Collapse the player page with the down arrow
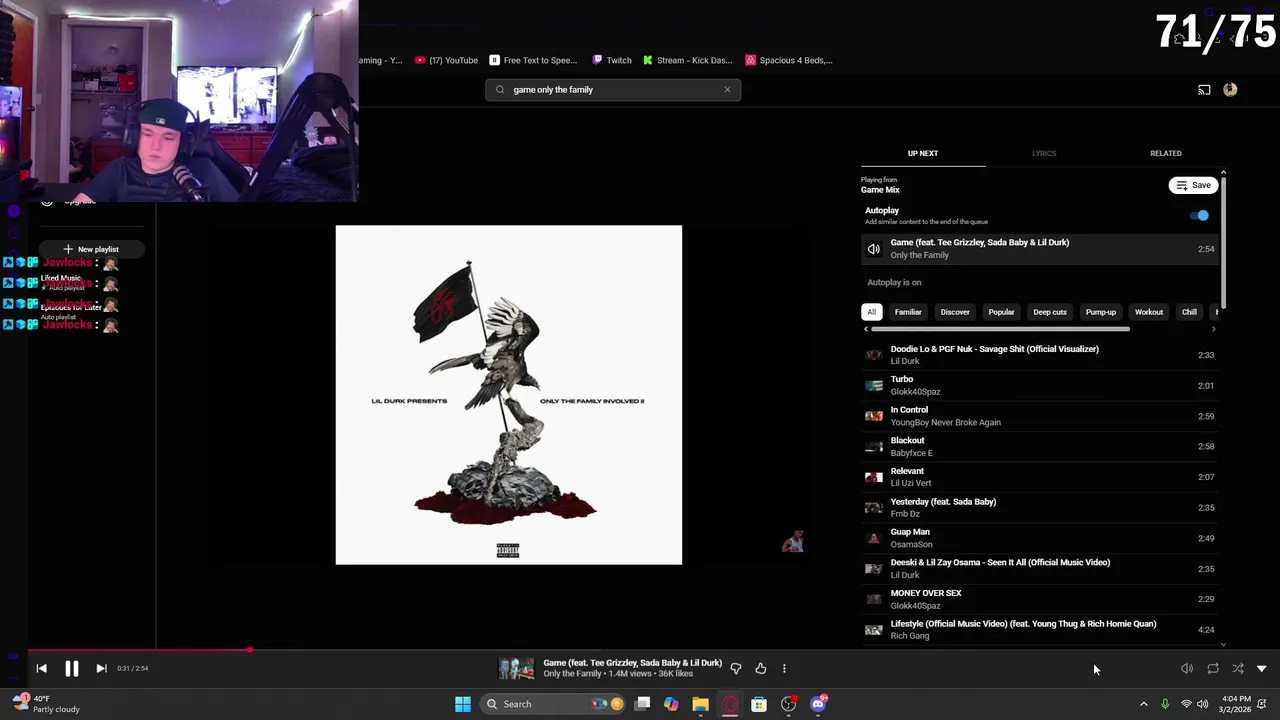The width and height of the screenshot is (1280, 720). 1262,668
